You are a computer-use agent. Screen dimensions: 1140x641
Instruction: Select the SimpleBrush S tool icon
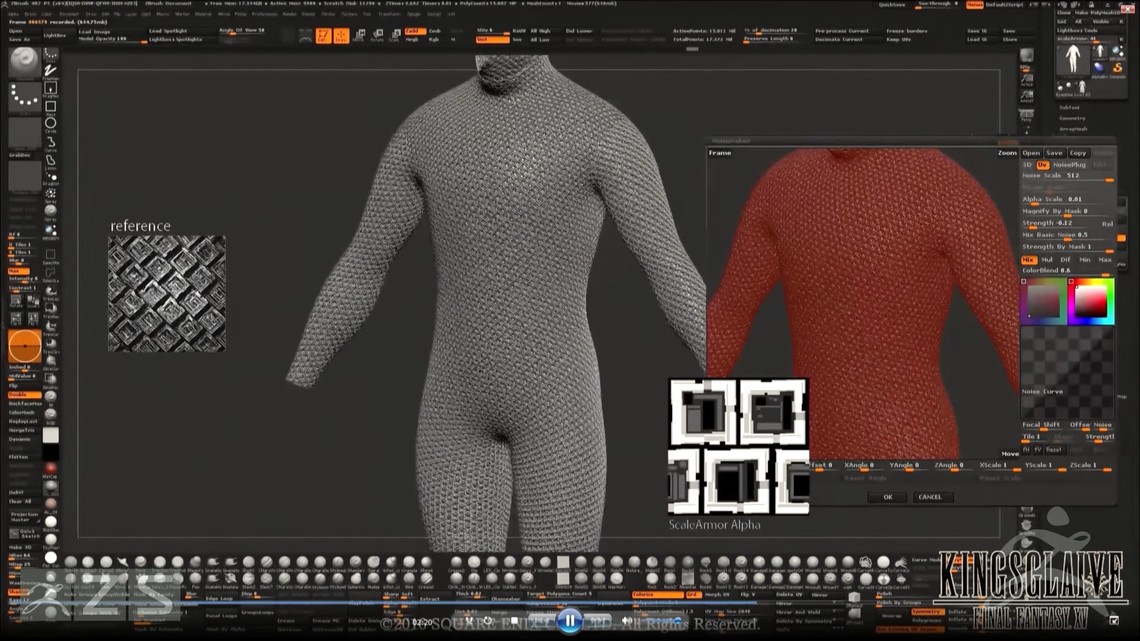(x=1117, y=68)
